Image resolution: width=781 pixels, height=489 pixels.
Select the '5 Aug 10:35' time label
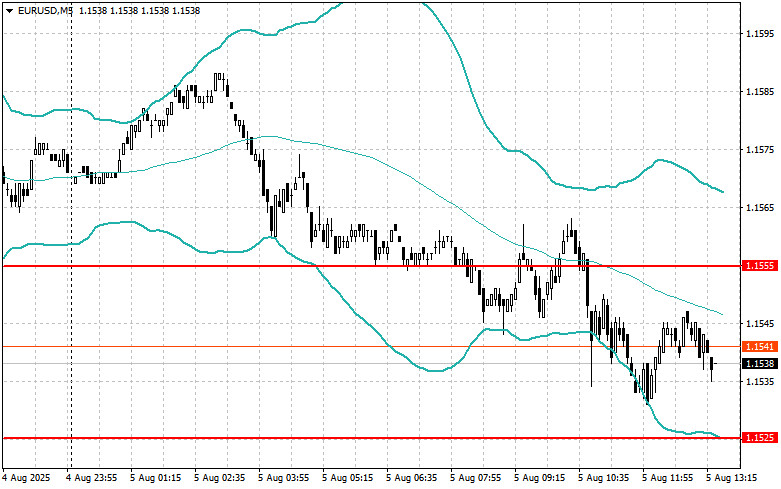click(604, 478)
